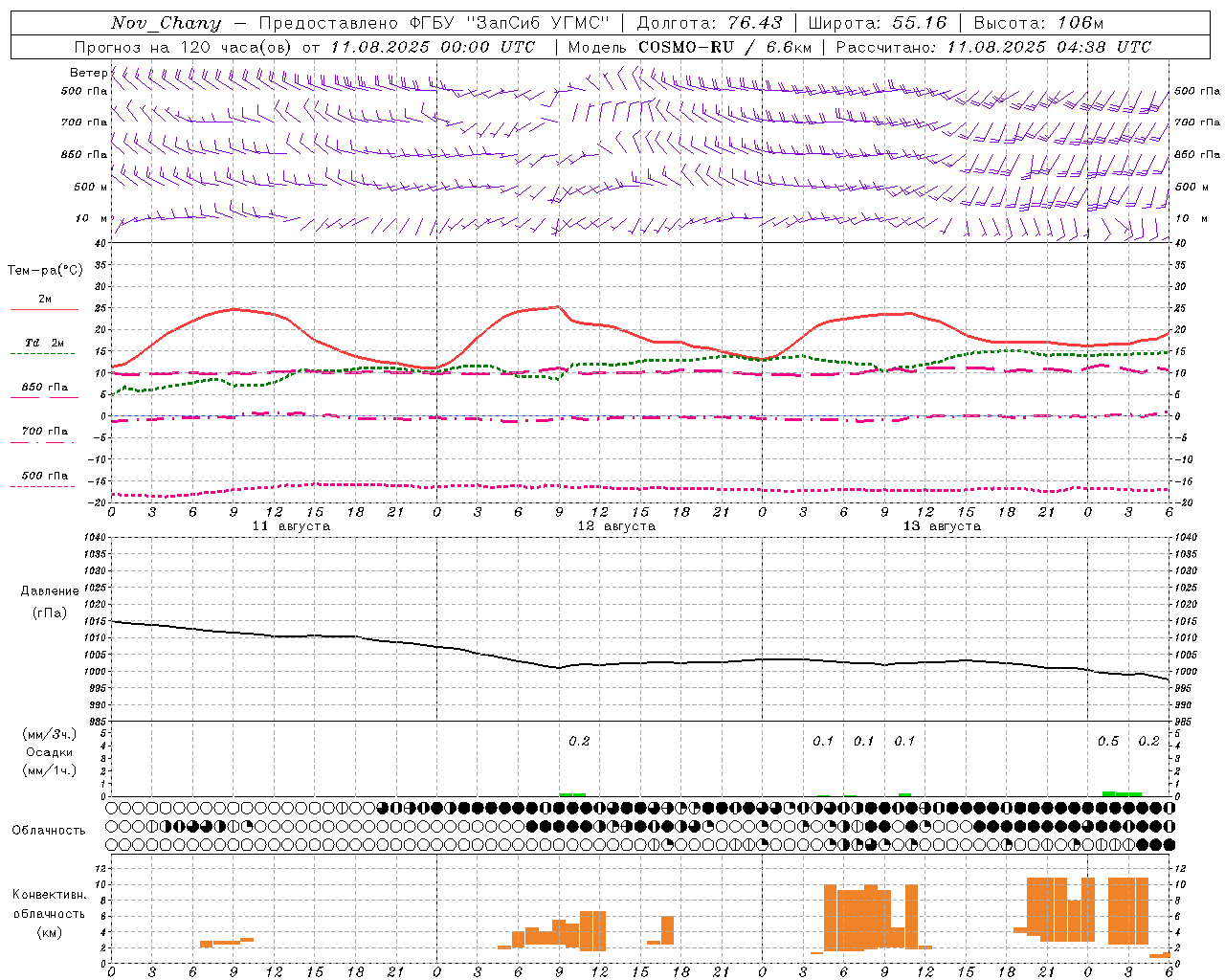Viewport: 1225px width, 980px height.
Task: Click the Td 2м dew point legend label
Action: coord(44,343)
